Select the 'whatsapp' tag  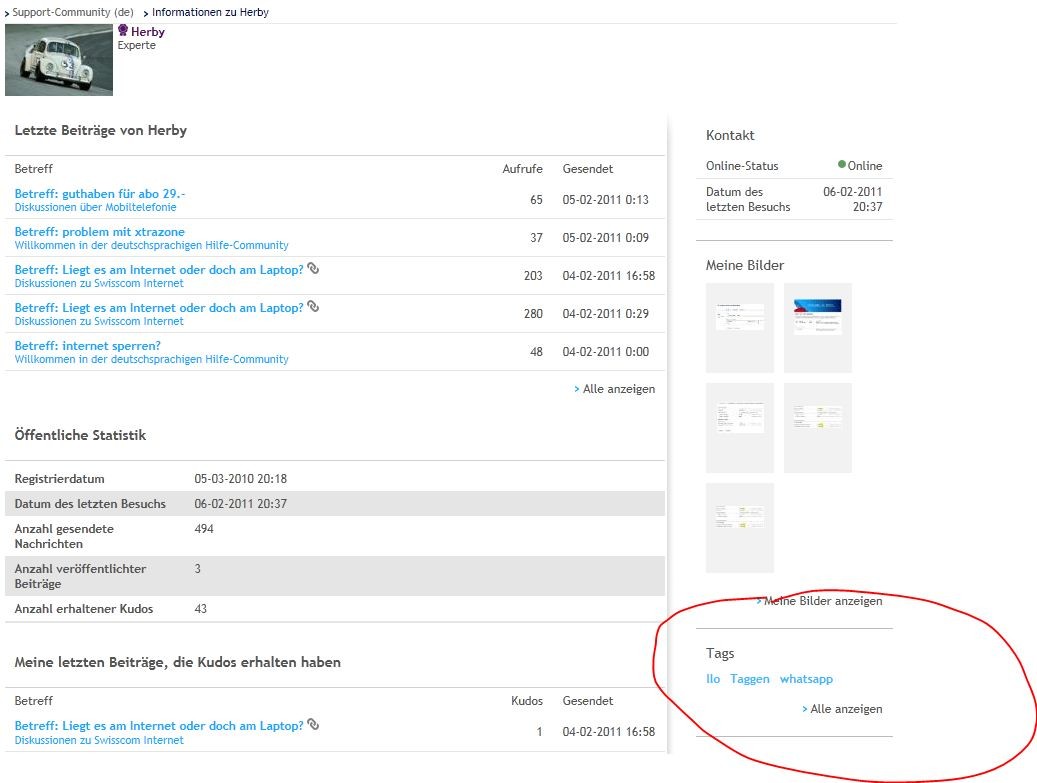[806, 679]
